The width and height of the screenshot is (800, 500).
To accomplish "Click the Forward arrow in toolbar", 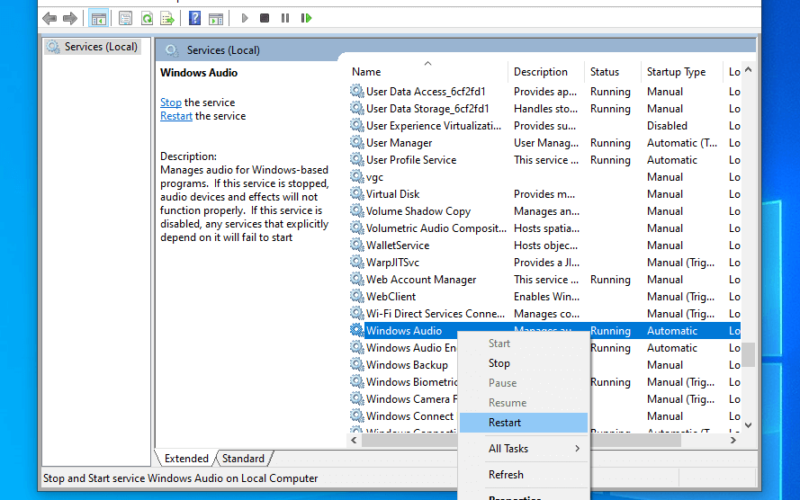I will 70,19.
